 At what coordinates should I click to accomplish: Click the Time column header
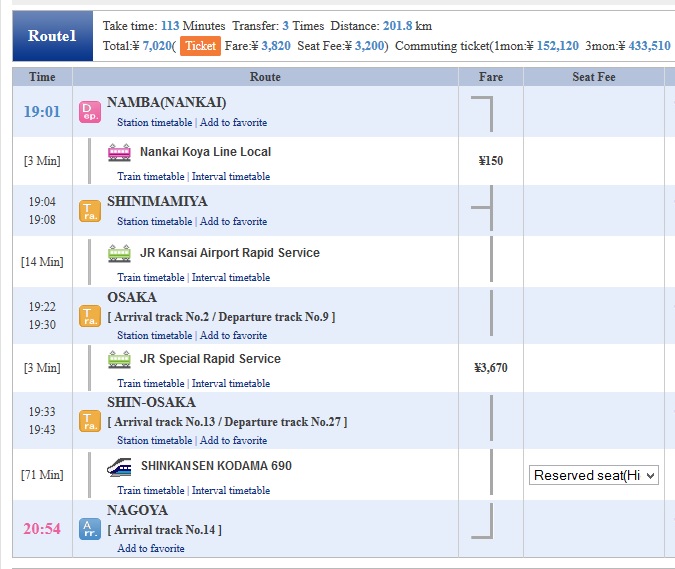pos(42,77)
